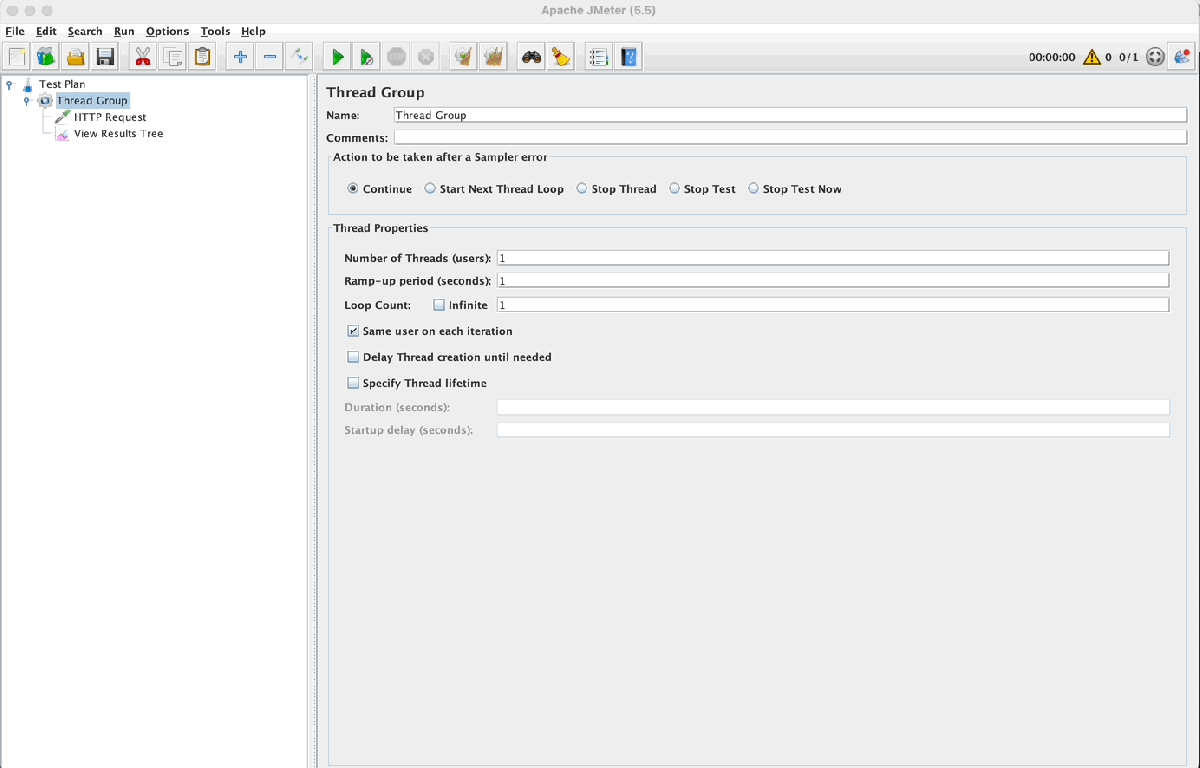Collapse the Test Plan tree node handle
The image size is (1200, 768).
click(10, 85)
